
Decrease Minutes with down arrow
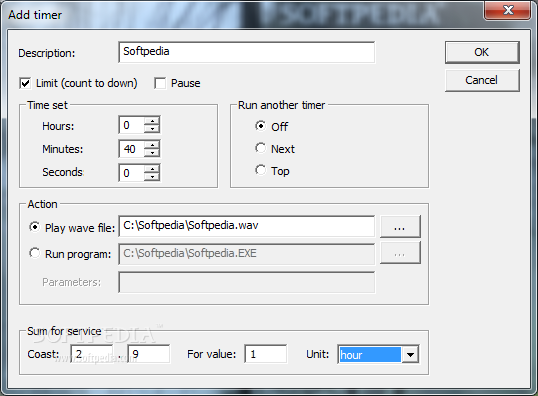coord(152,153)
